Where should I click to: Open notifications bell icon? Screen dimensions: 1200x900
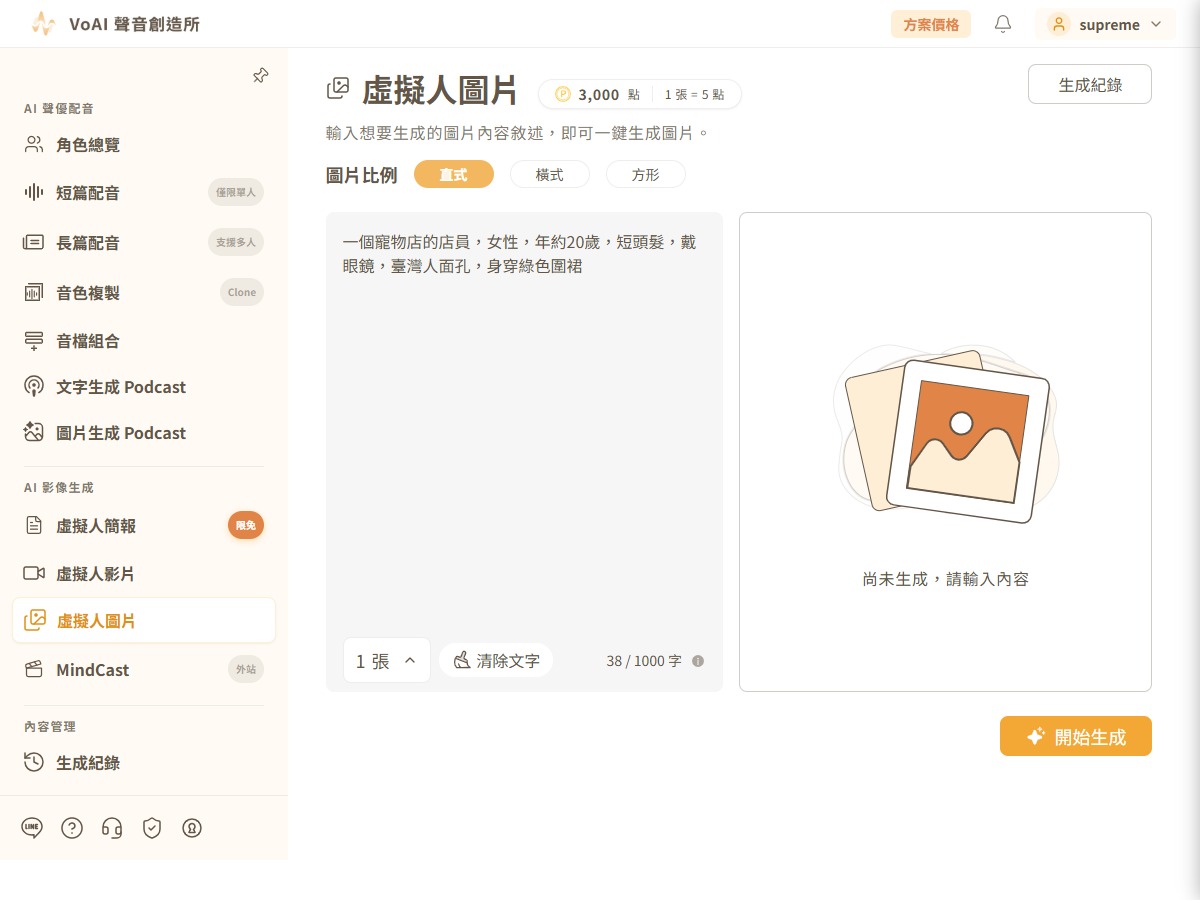(1003, 24)
